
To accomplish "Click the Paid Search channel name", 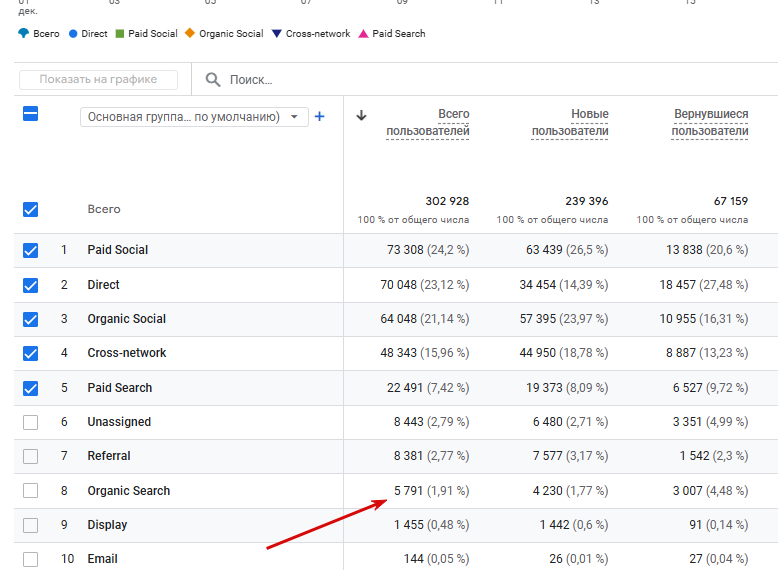I will pyautogui.click(x=120, y=387).
